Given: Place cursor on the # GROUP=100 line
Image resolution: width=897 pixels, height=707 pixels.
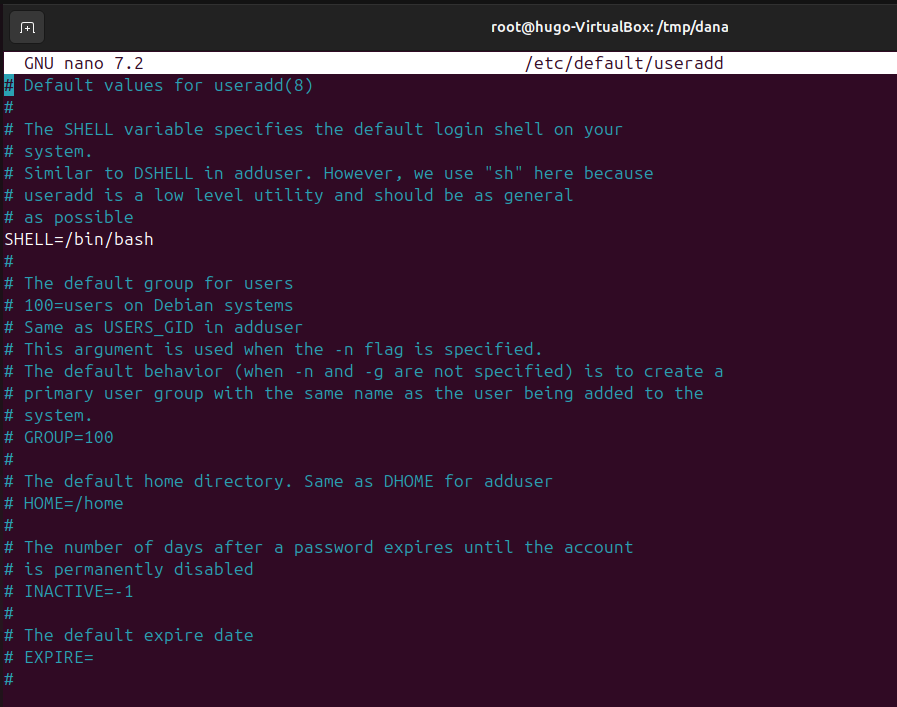Looking at the screenshot, I should [68, 437].
